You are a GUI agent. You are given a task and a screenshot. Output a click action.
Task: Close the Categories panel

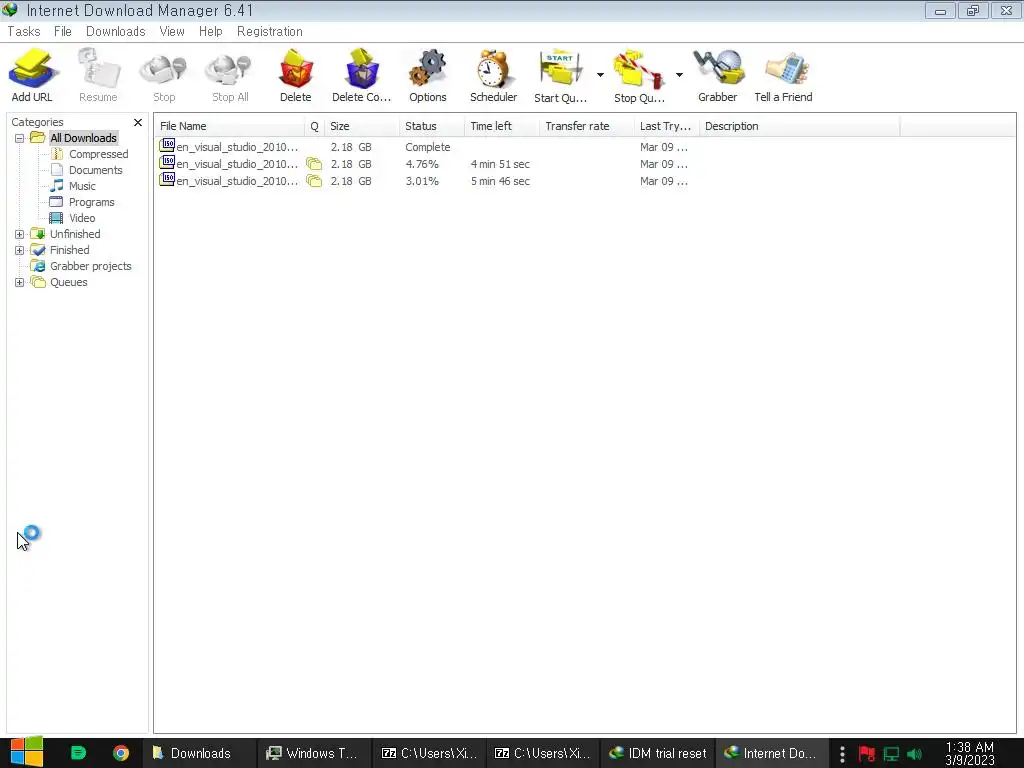(138, 122)
